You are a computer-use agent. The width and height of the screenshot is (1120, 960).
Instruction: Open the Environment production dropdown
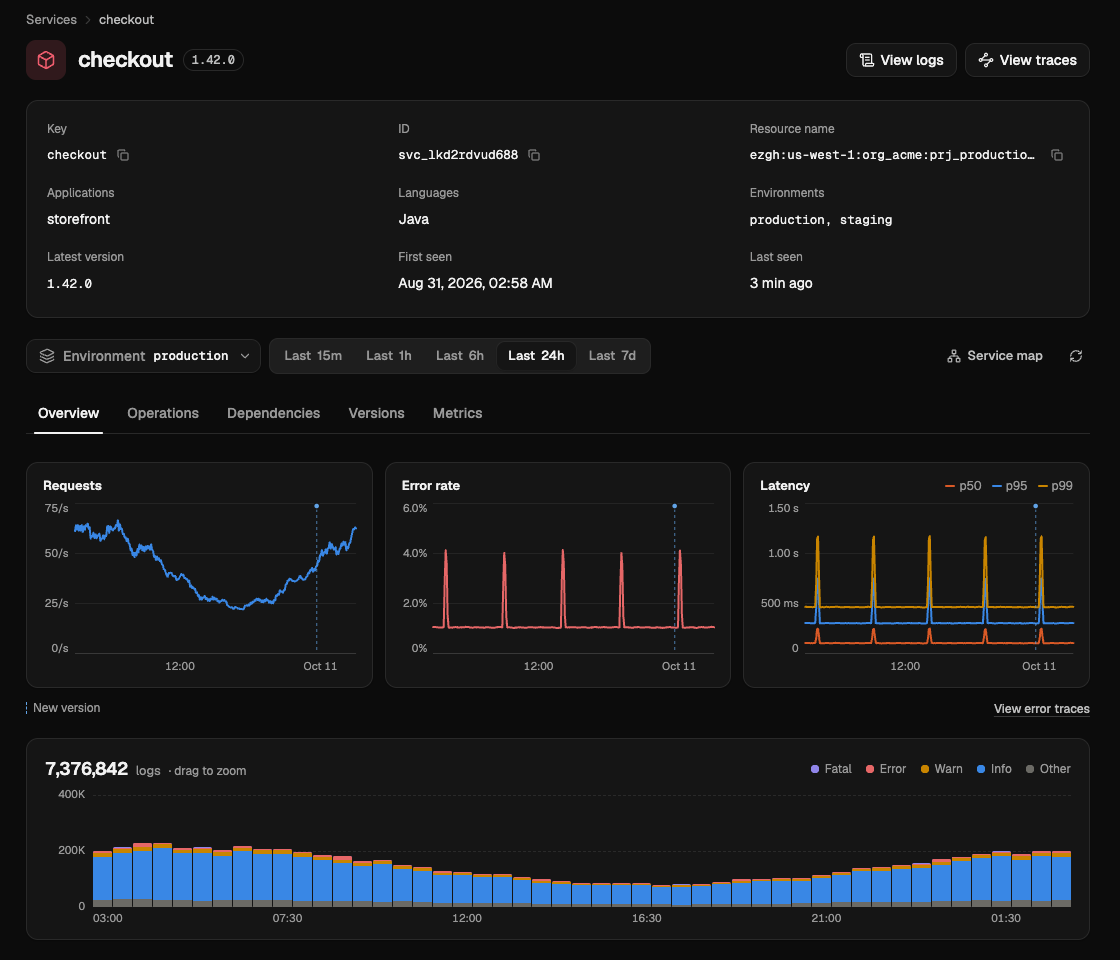144,356
